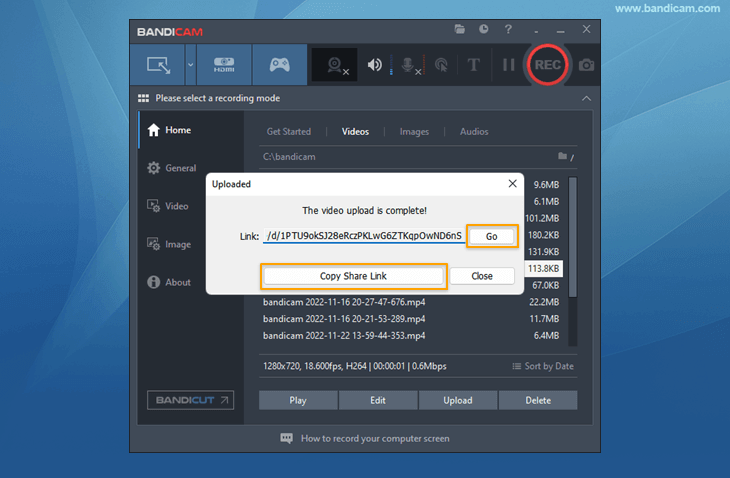
Task: Click the share link input field
Action: [364, 236]
